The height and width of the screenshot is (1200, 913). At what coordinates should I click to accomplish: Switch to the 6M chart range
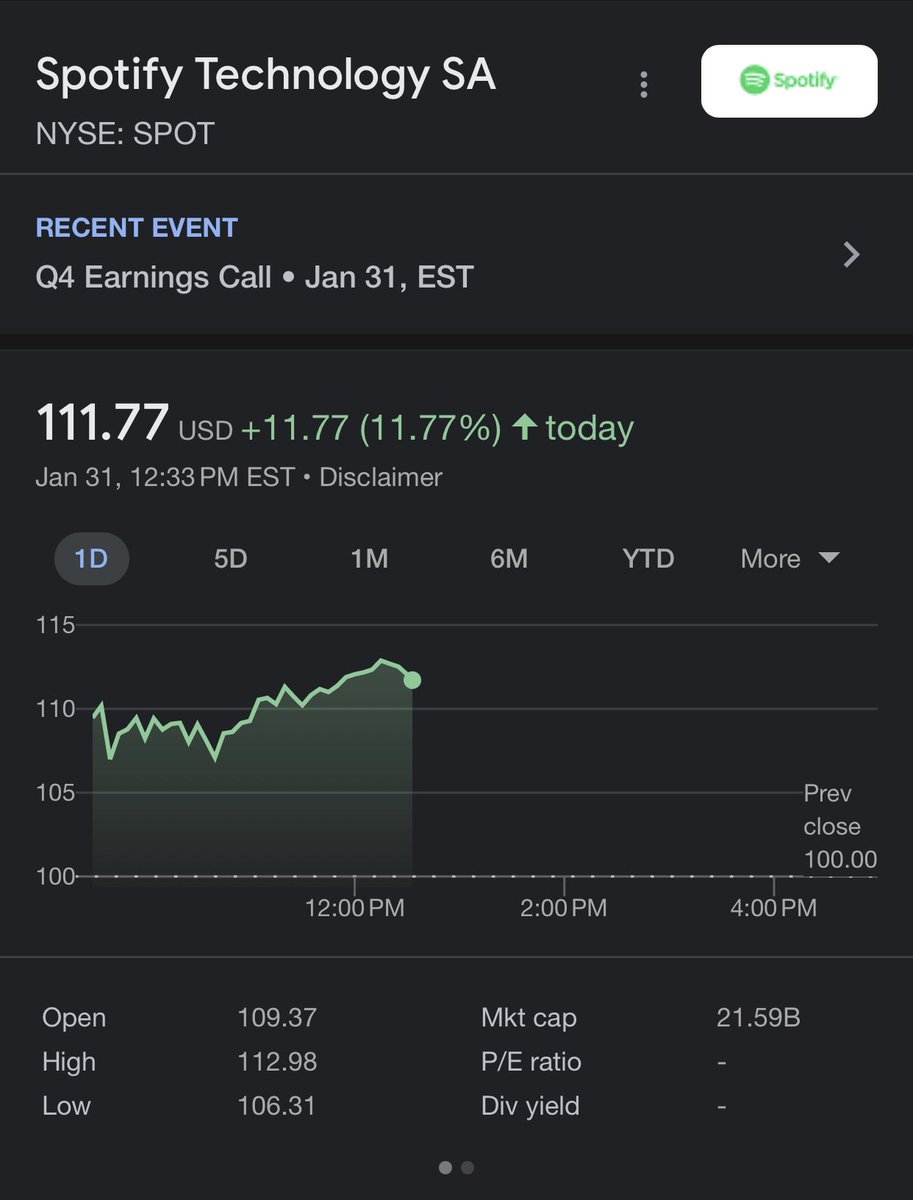[x=509, y=558]
